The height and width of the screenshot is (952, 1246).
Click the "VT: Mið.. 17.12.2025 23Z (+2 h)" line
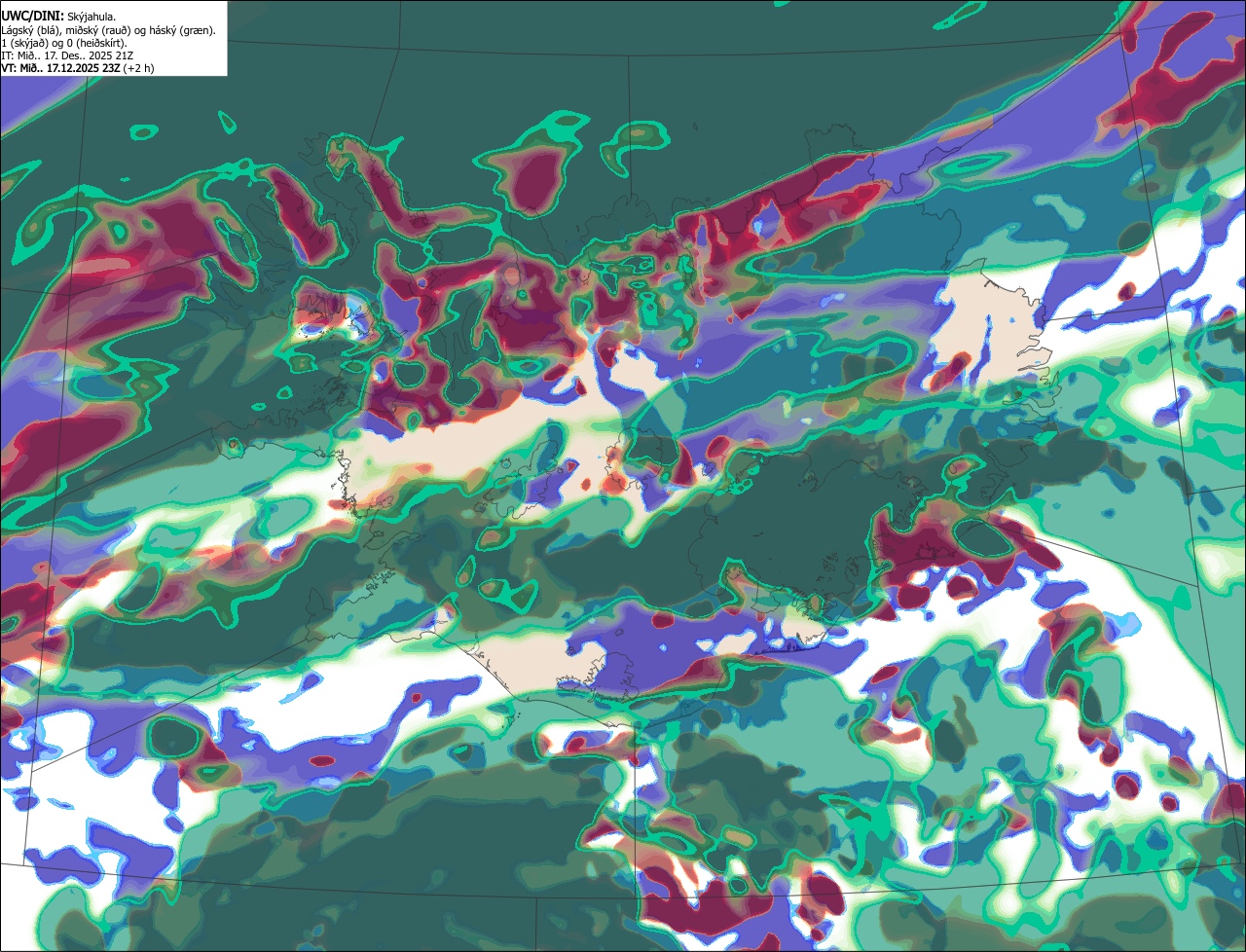(x=77, y=68)
